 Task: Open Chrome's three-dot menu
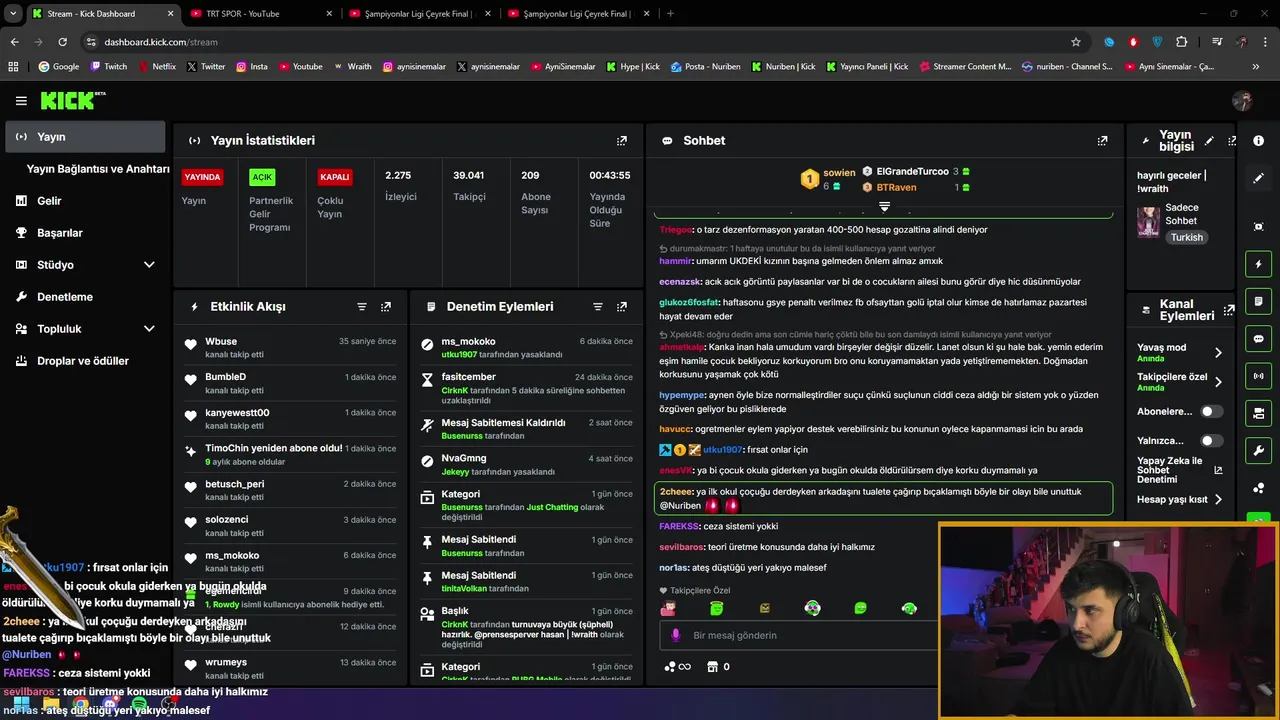pos(1265,42)
